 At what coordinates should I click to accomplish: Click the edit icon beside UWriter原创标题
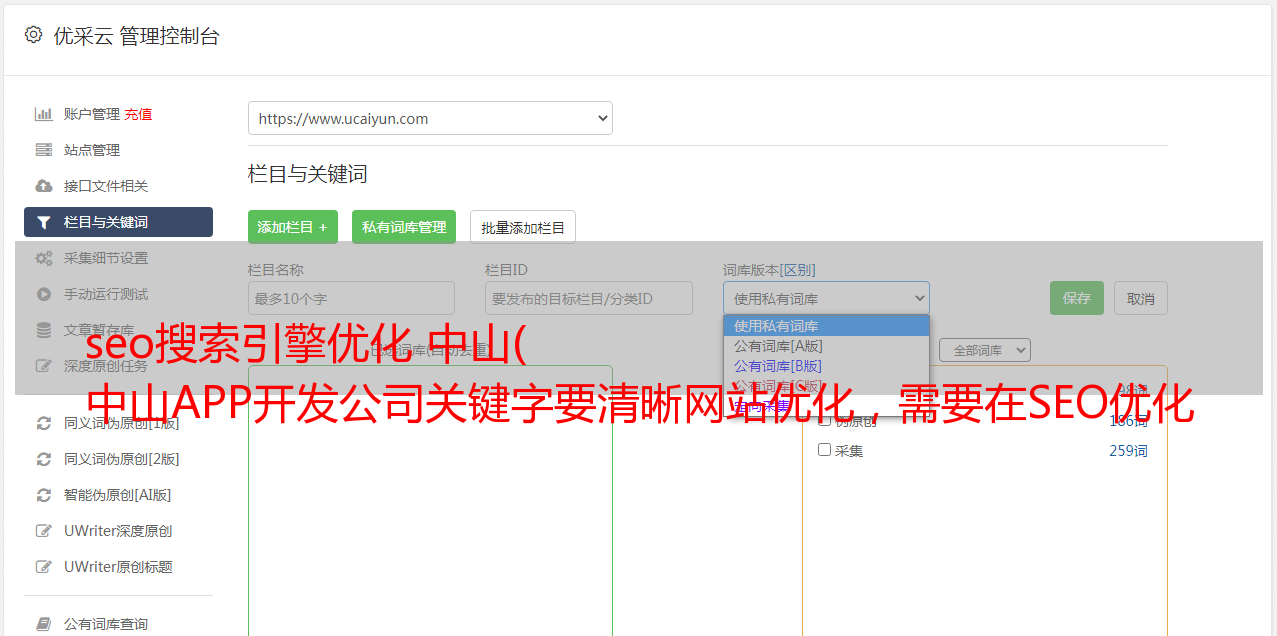(44, 567)
